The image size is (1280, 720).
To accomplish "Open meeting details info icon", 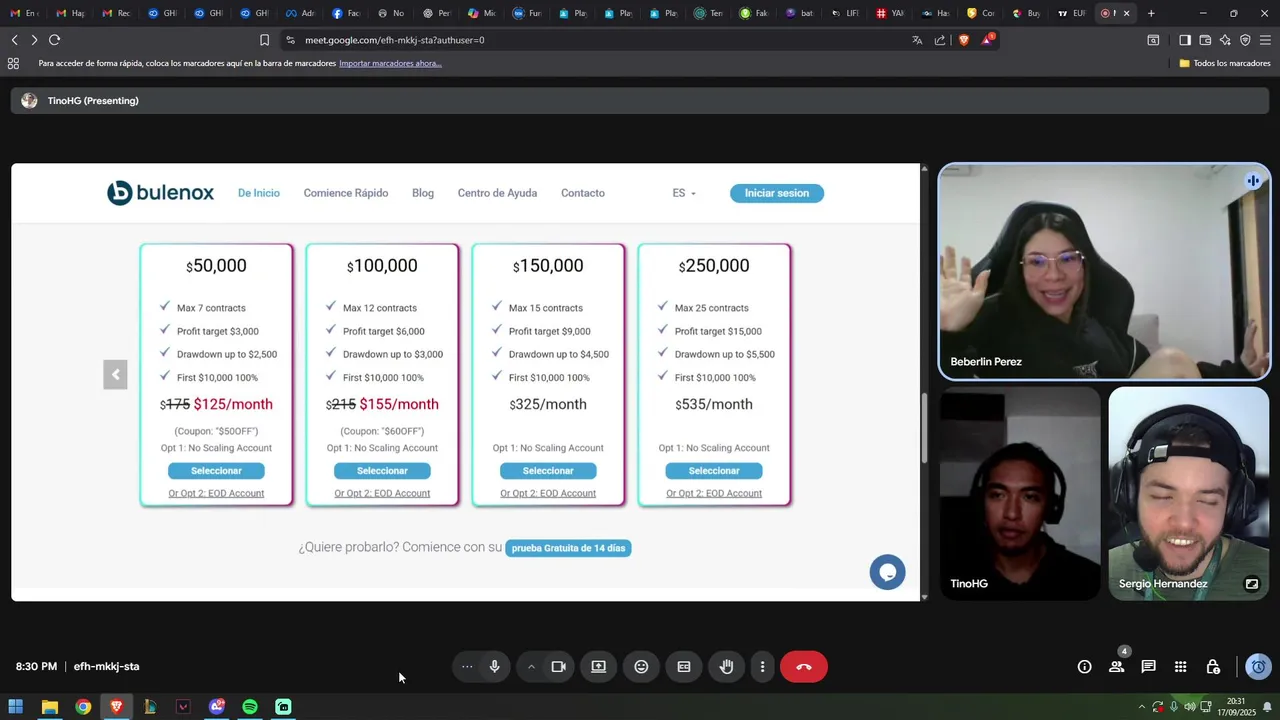I will coord(1084,667).
